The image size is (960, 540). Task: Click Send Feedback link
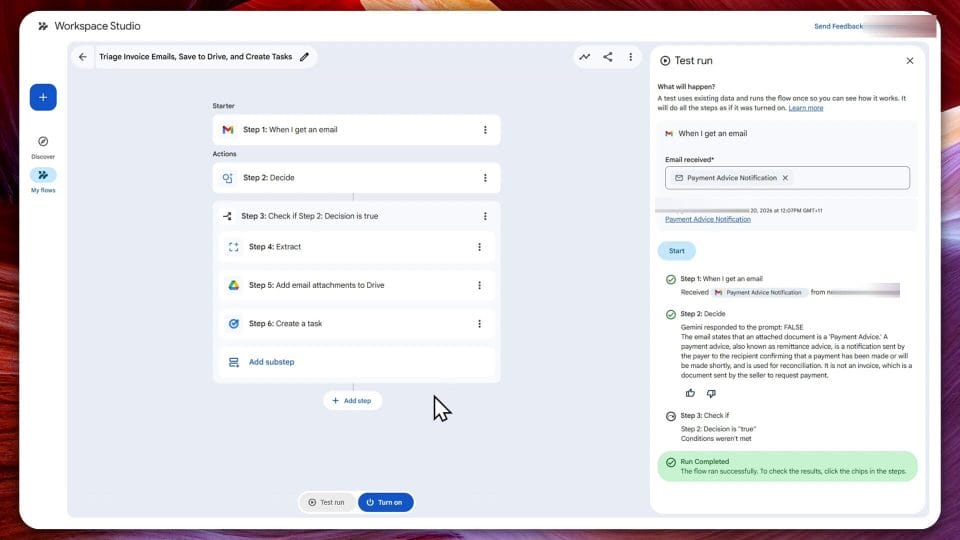838,26
